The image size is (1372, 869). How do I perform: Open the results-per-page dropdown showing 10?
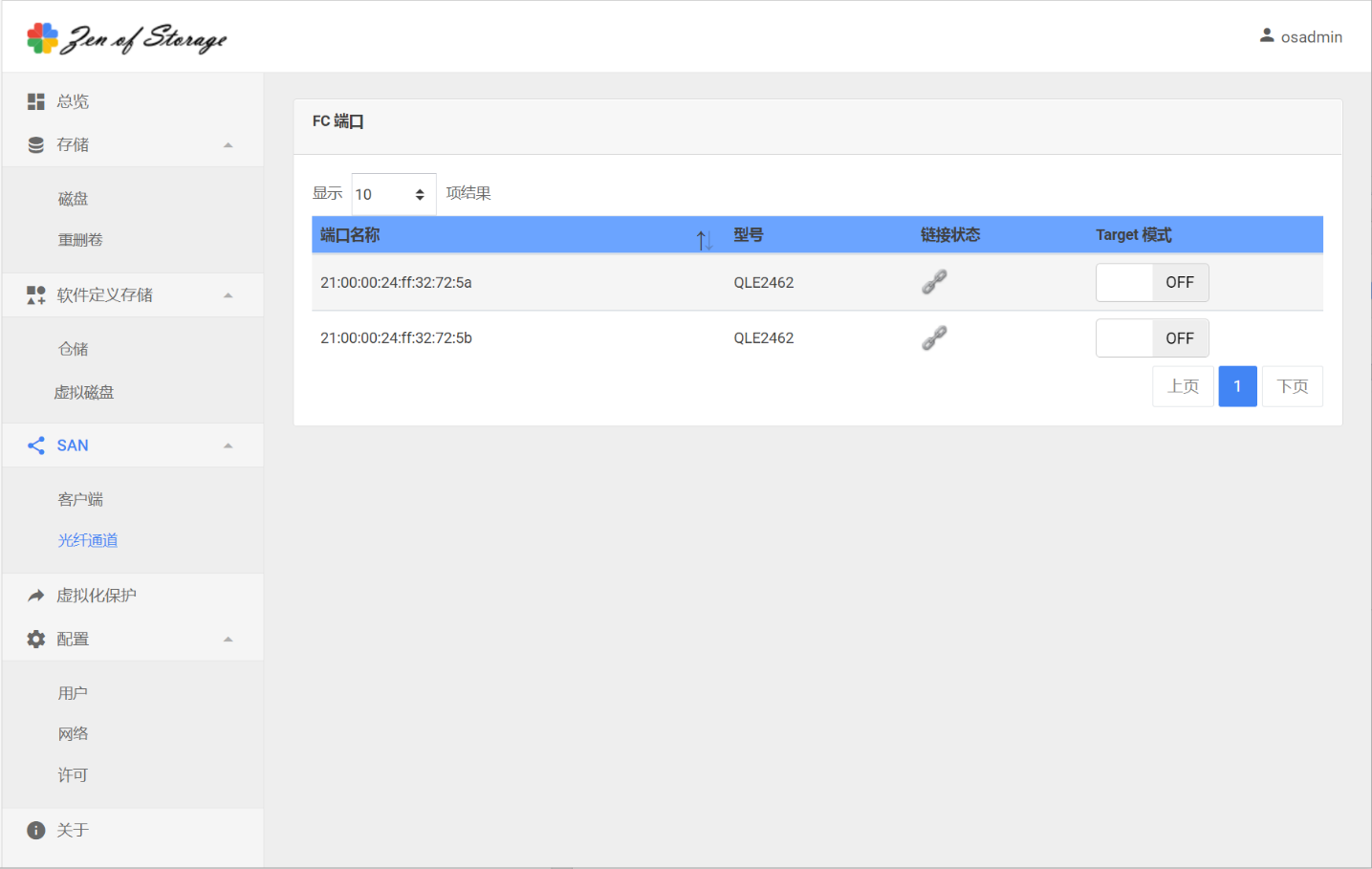393,194
